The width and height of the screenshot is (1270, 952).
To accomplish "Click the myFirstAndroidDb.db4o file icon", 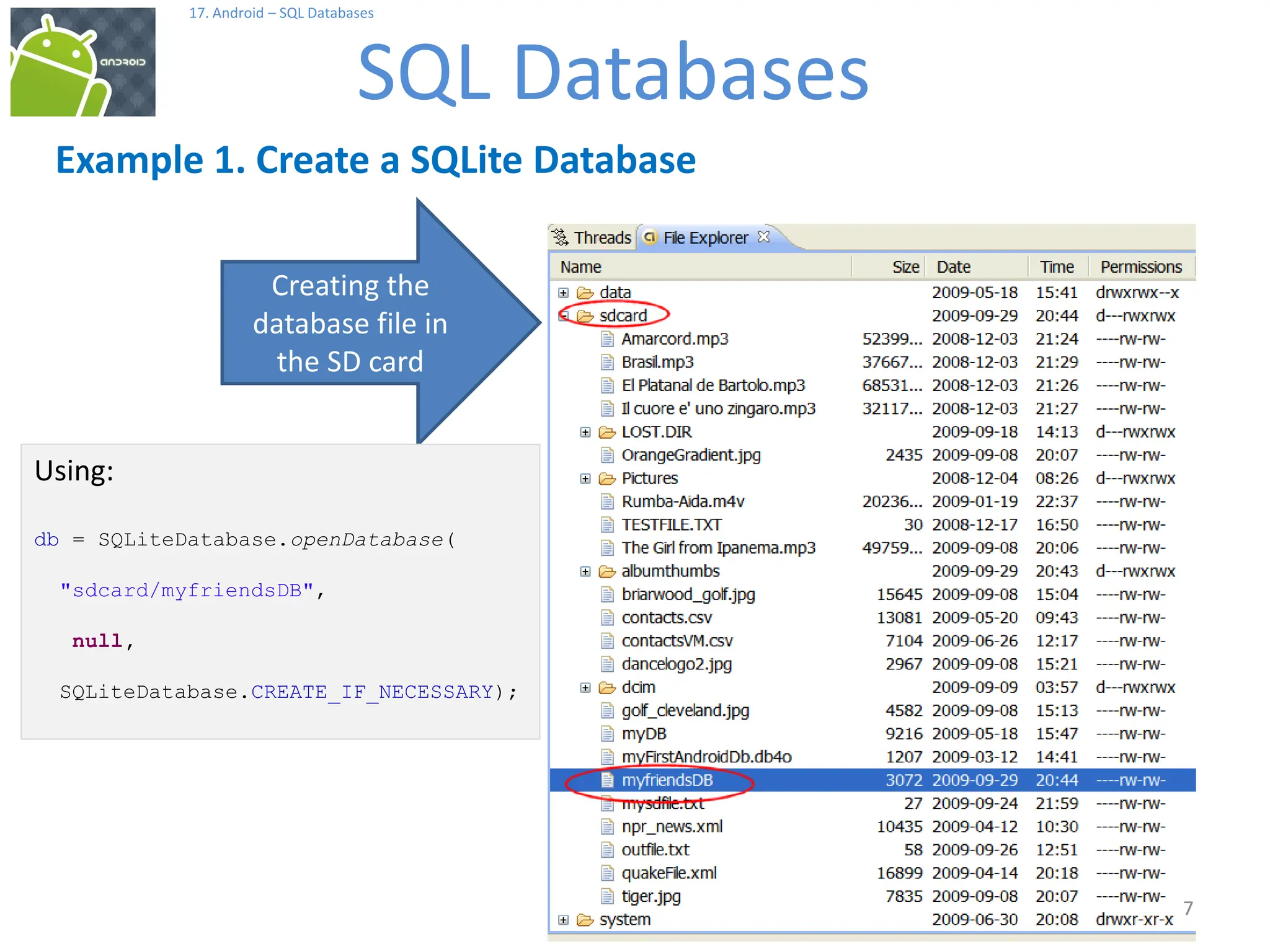I will [x=608, y=757].
